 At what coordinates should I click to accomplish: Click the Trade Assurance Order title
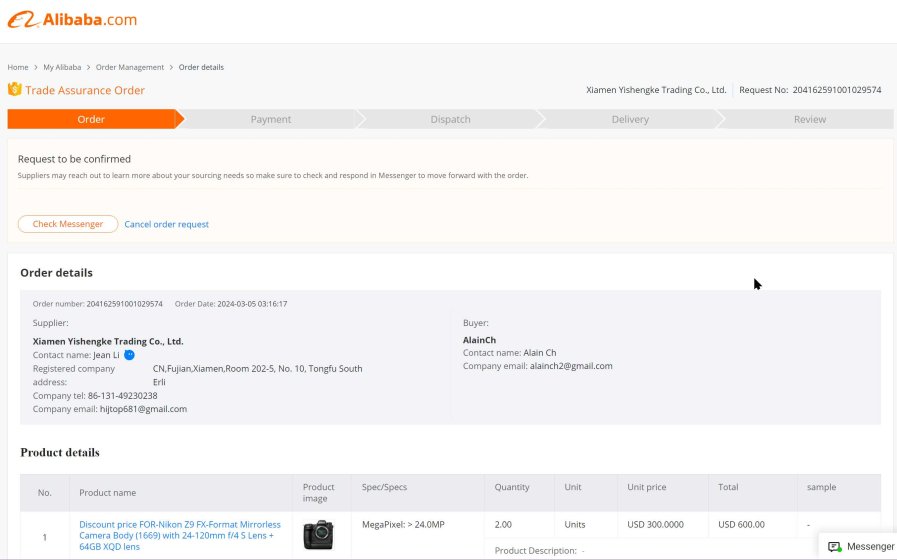[x=85, y=90]
